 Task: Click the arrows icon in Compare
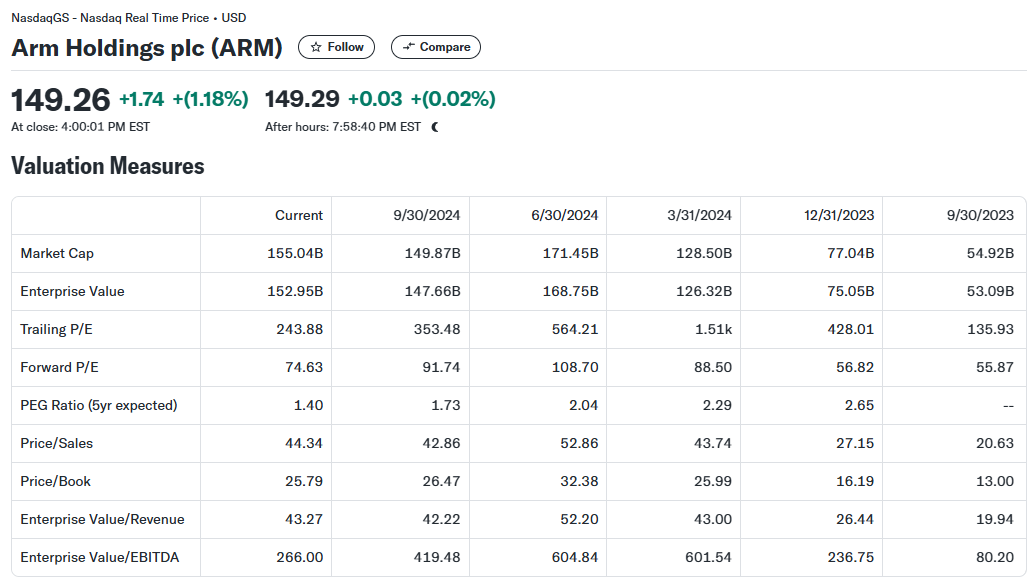click(x=409, y=47)
